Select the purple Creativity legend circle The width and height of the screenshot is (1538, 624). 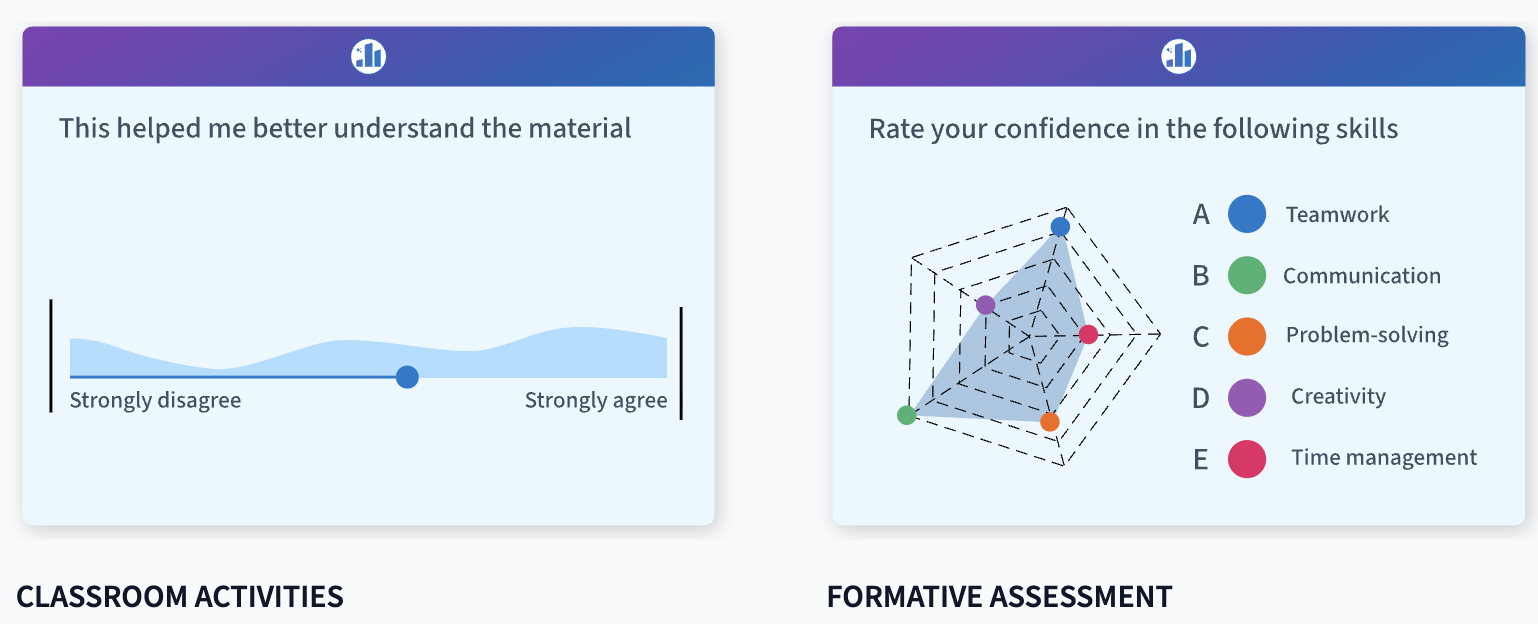click(1246, 397)
